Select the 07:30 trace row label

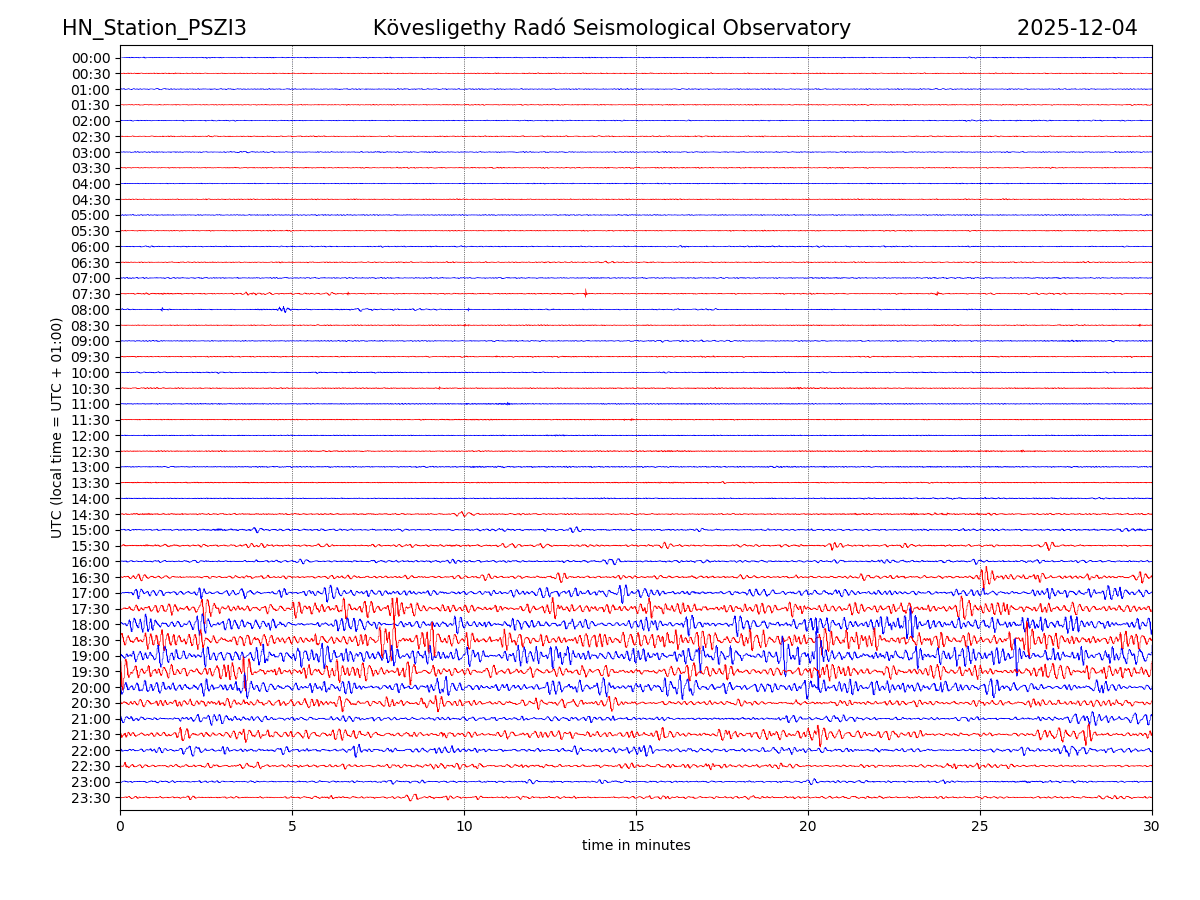tap(90, 294)
